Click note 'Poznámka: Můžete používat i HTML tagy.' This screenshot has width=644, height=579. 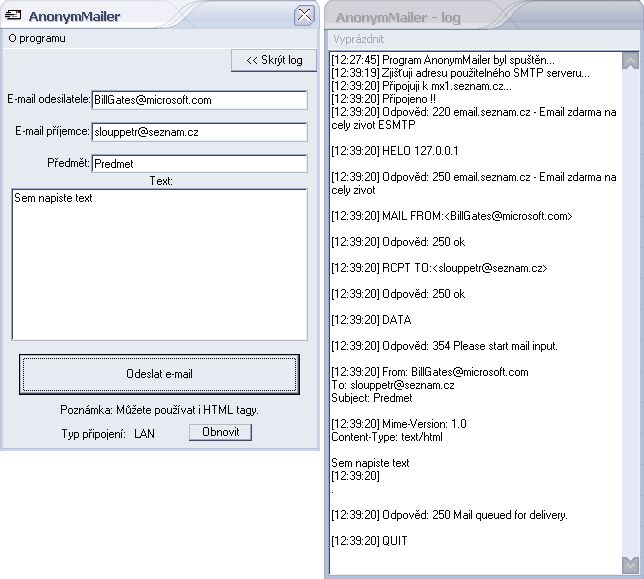click(x=159, y=410)
